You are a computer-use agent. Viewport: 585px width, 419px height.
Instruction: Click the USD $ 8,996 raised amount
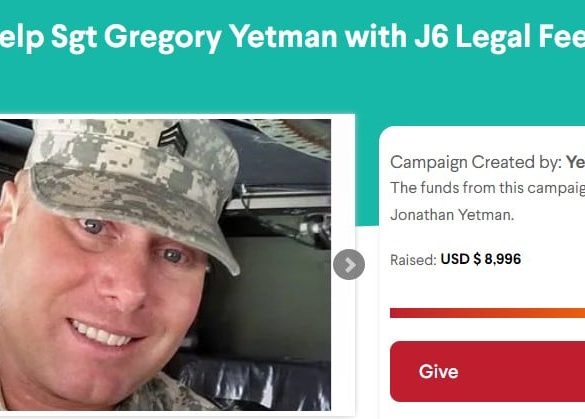[x=481, y=259]
